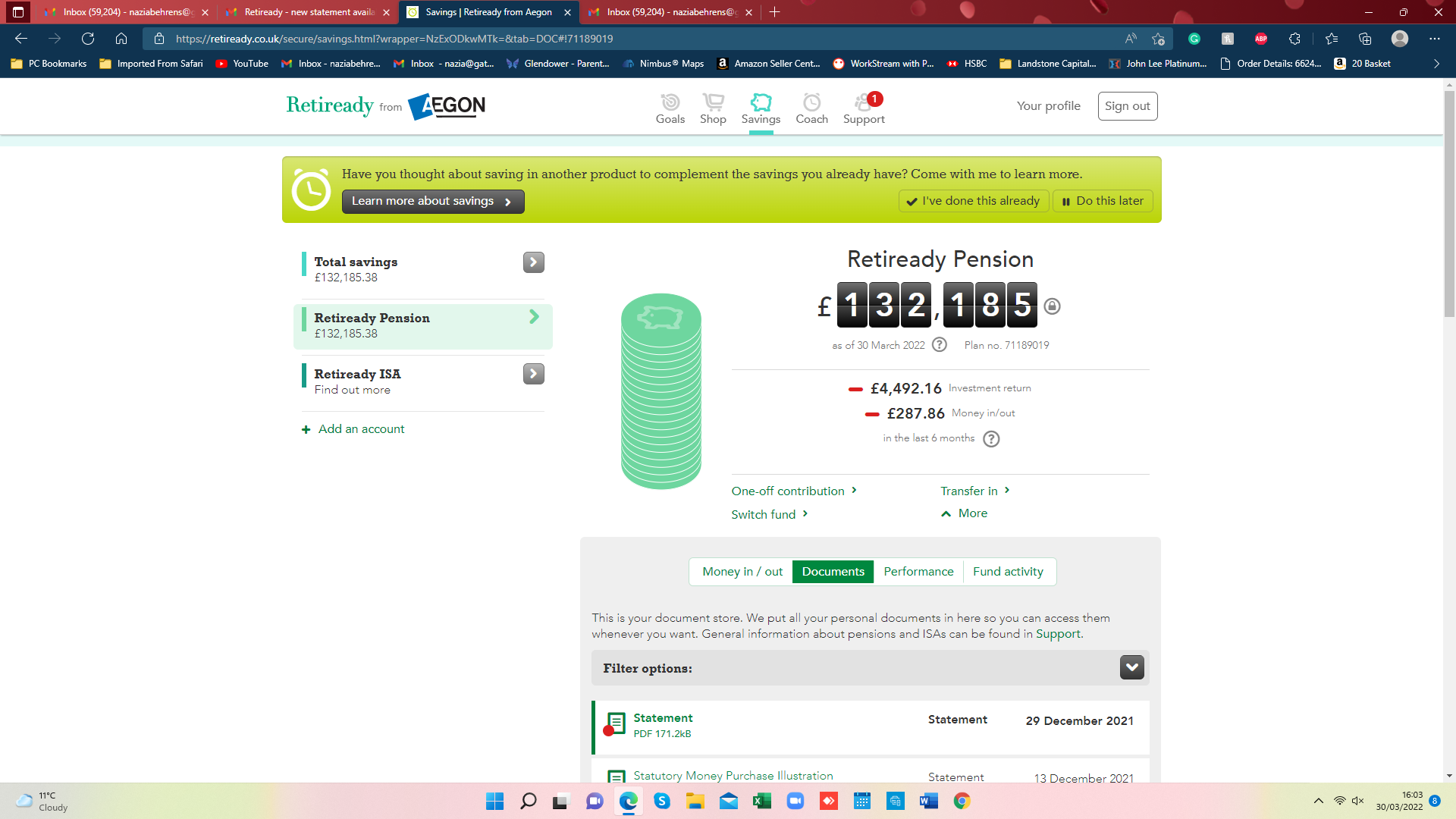Click the Transfer in link
Image resolution: width=1456 pixels, height=819 pixels.
pos(975,491)
